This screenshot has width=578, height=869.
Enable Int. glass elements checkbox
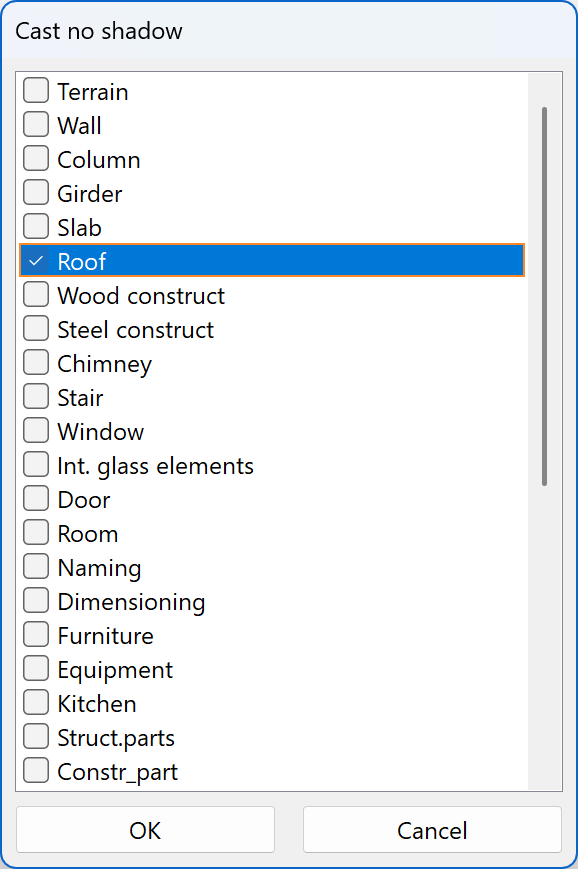click(35, 464)
